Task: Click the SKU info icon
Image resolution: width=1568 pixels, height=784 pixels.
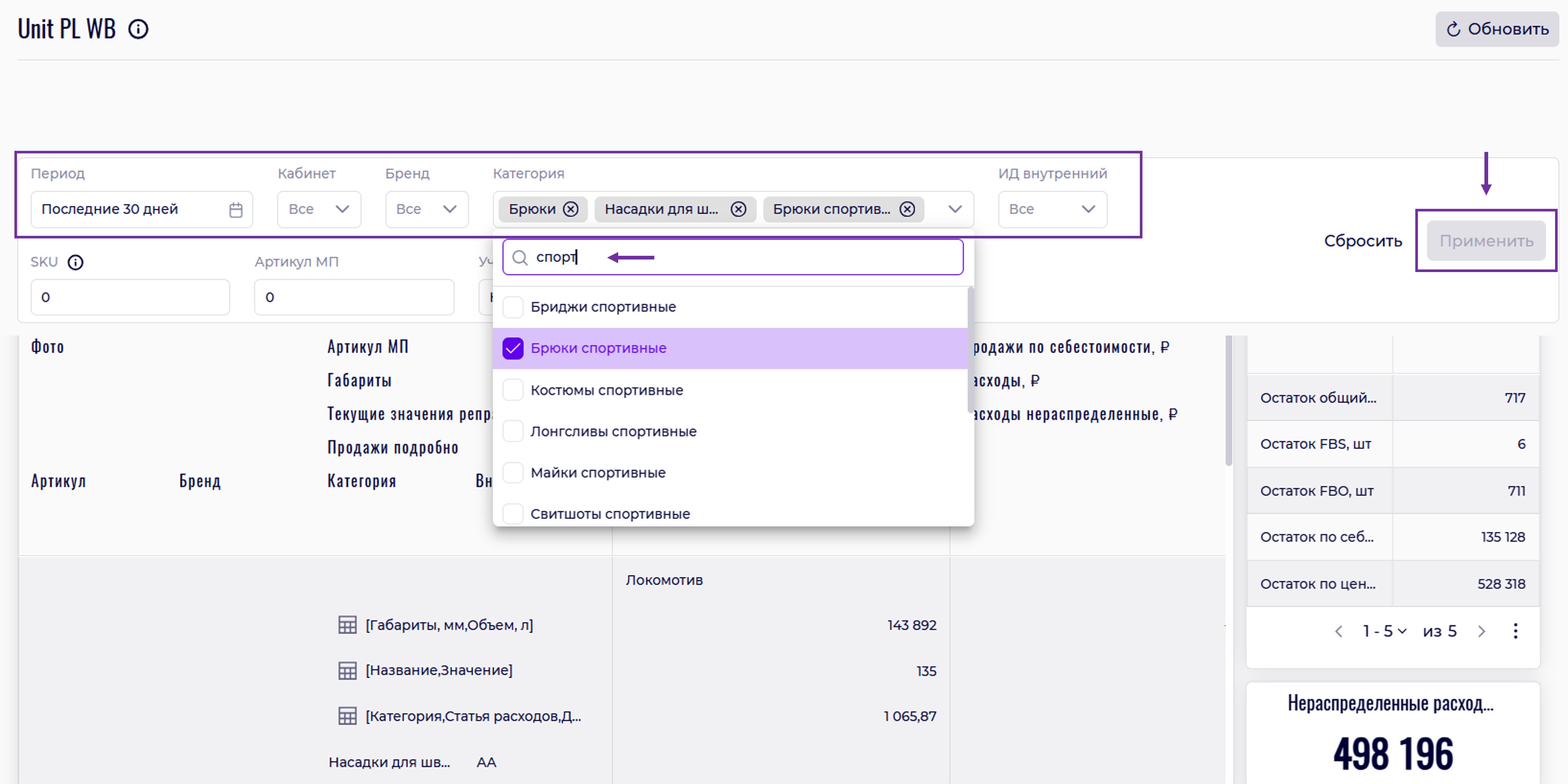Action: [75, 262]
